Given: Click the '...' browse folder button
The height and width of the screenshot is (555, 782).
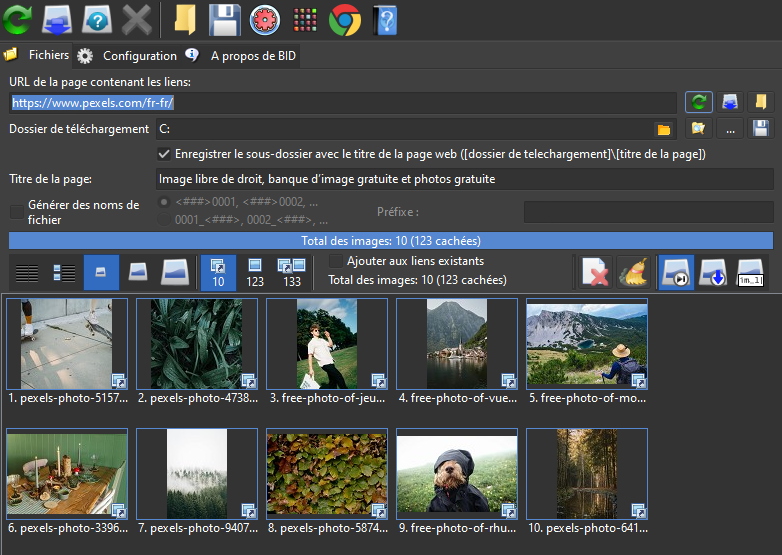Looking at the screenshot, I should (x=731, y=129).
